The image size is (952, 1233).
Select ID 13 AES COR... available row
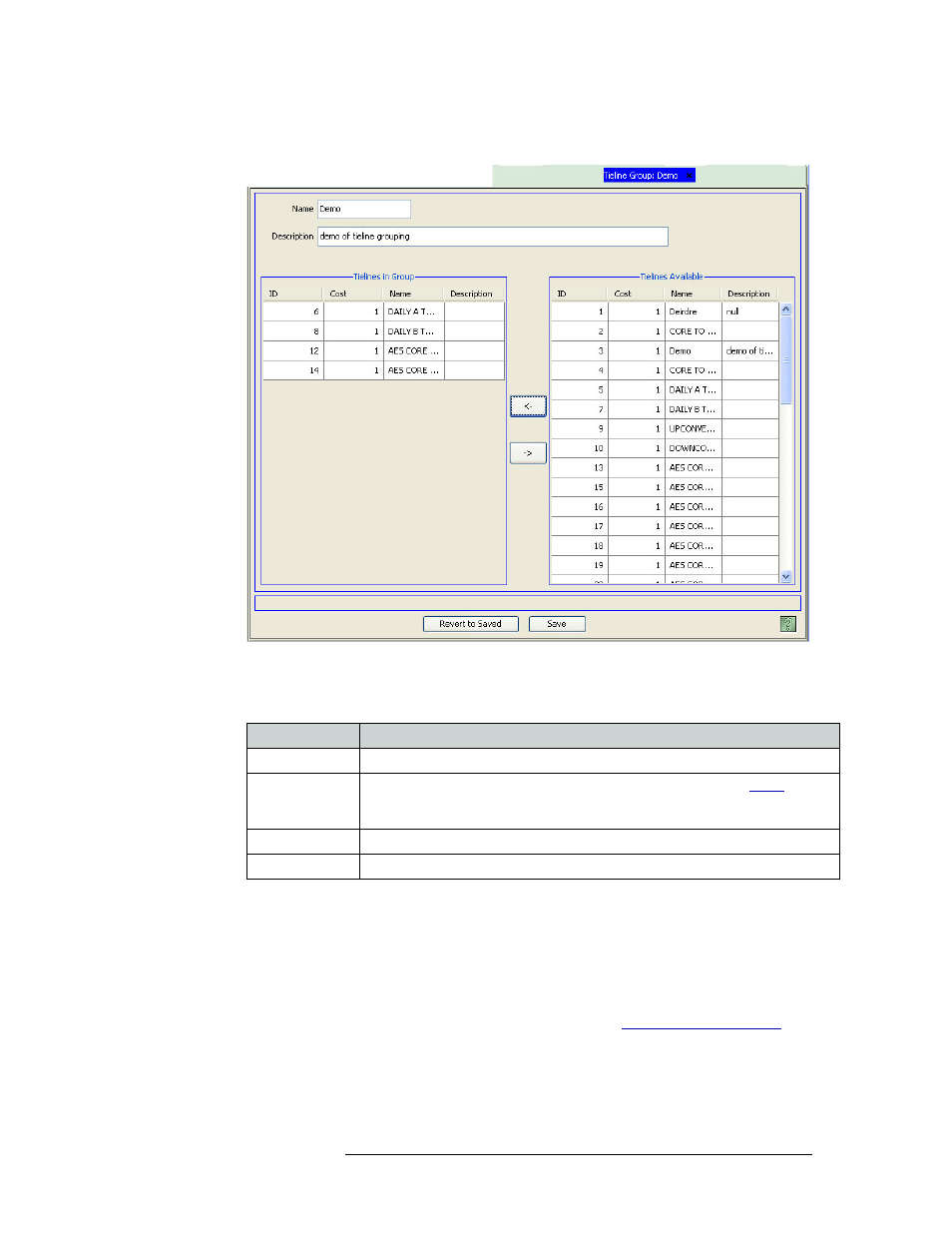(665, 467)
